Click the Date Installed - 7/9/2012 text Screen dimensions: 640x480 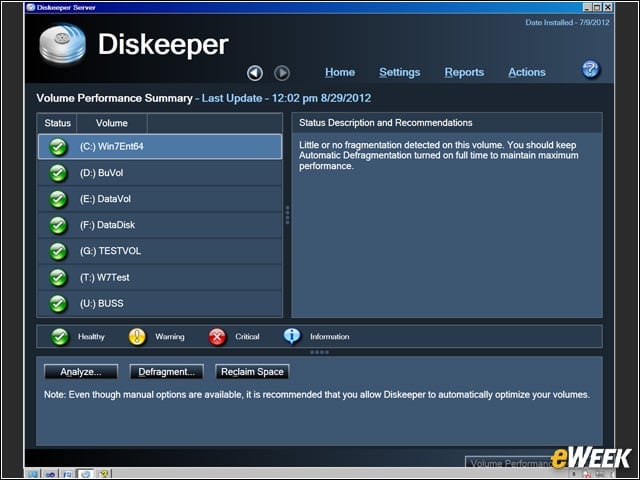coord(567,22)
